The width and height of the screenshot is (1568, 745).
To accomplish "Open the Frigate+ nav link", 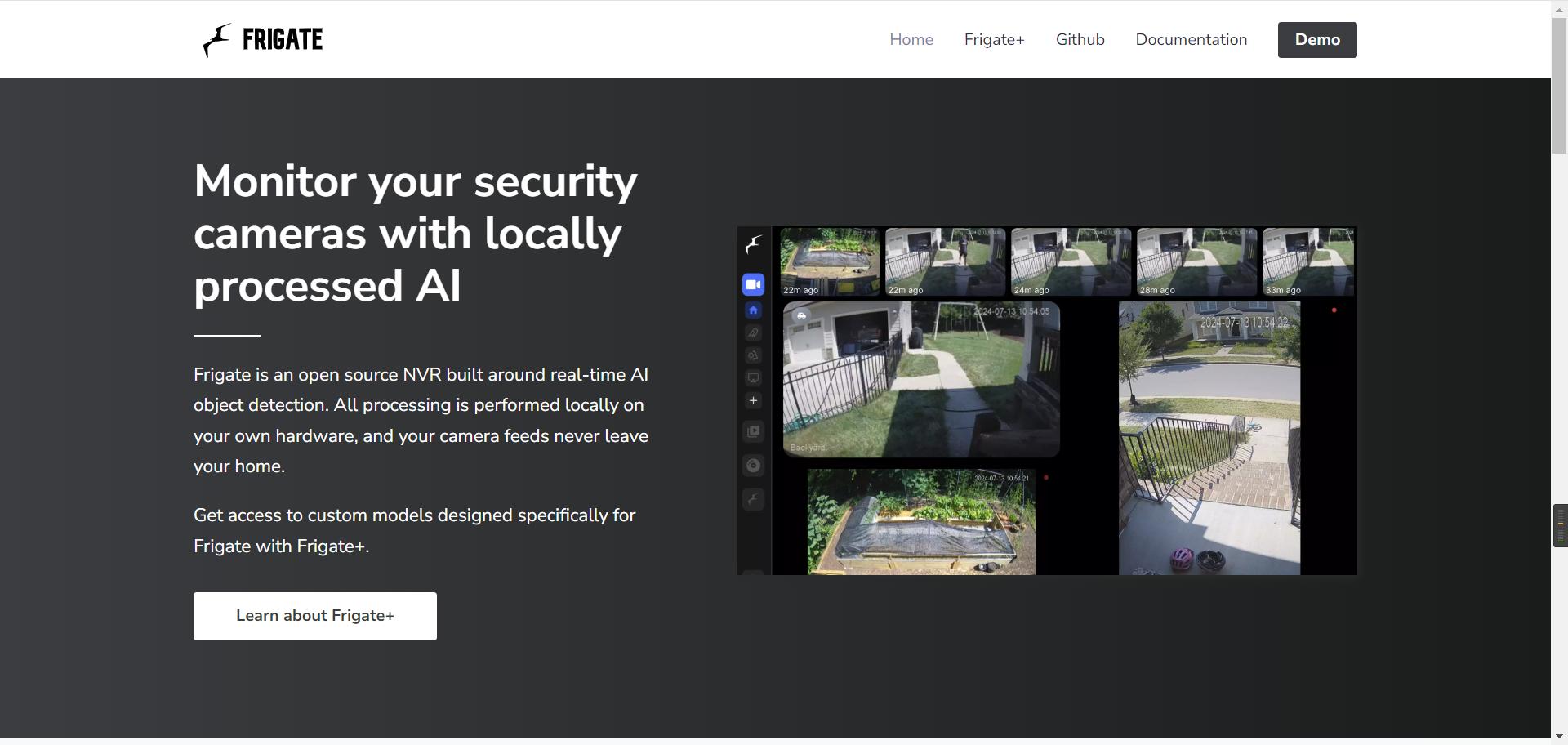I will click(994, 39).
